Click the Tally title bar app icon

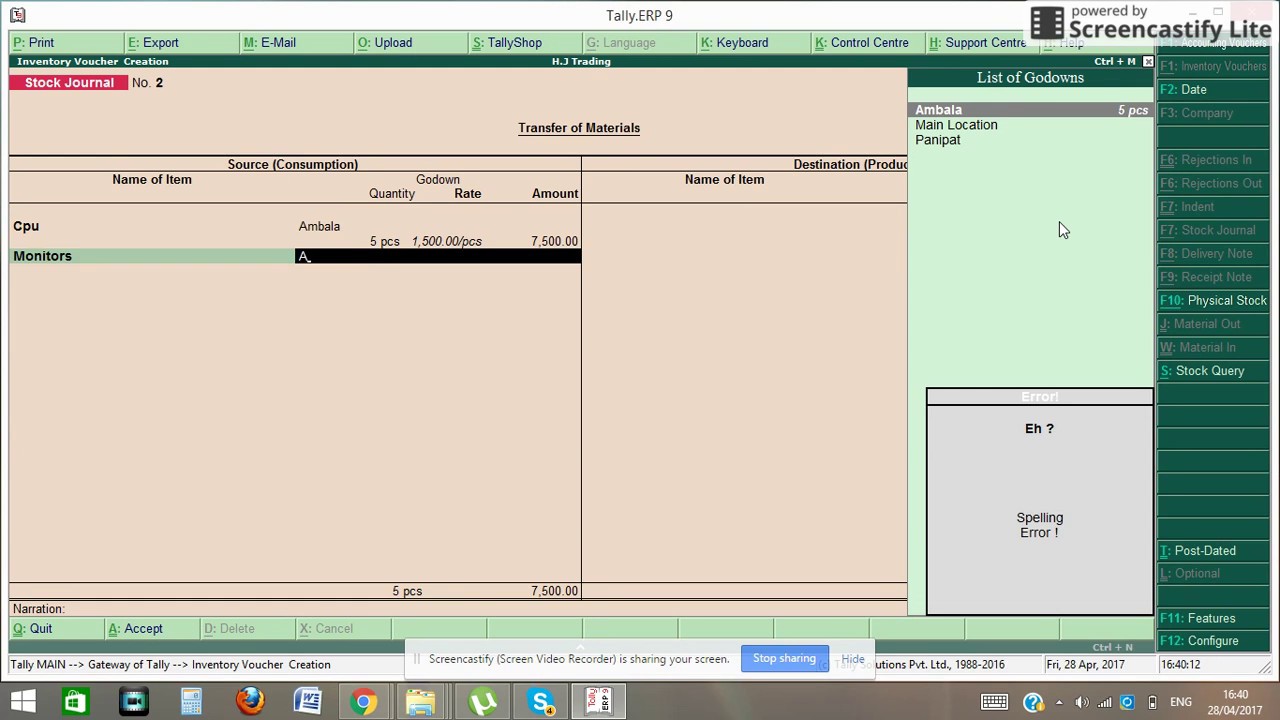(x=17, y=15)
